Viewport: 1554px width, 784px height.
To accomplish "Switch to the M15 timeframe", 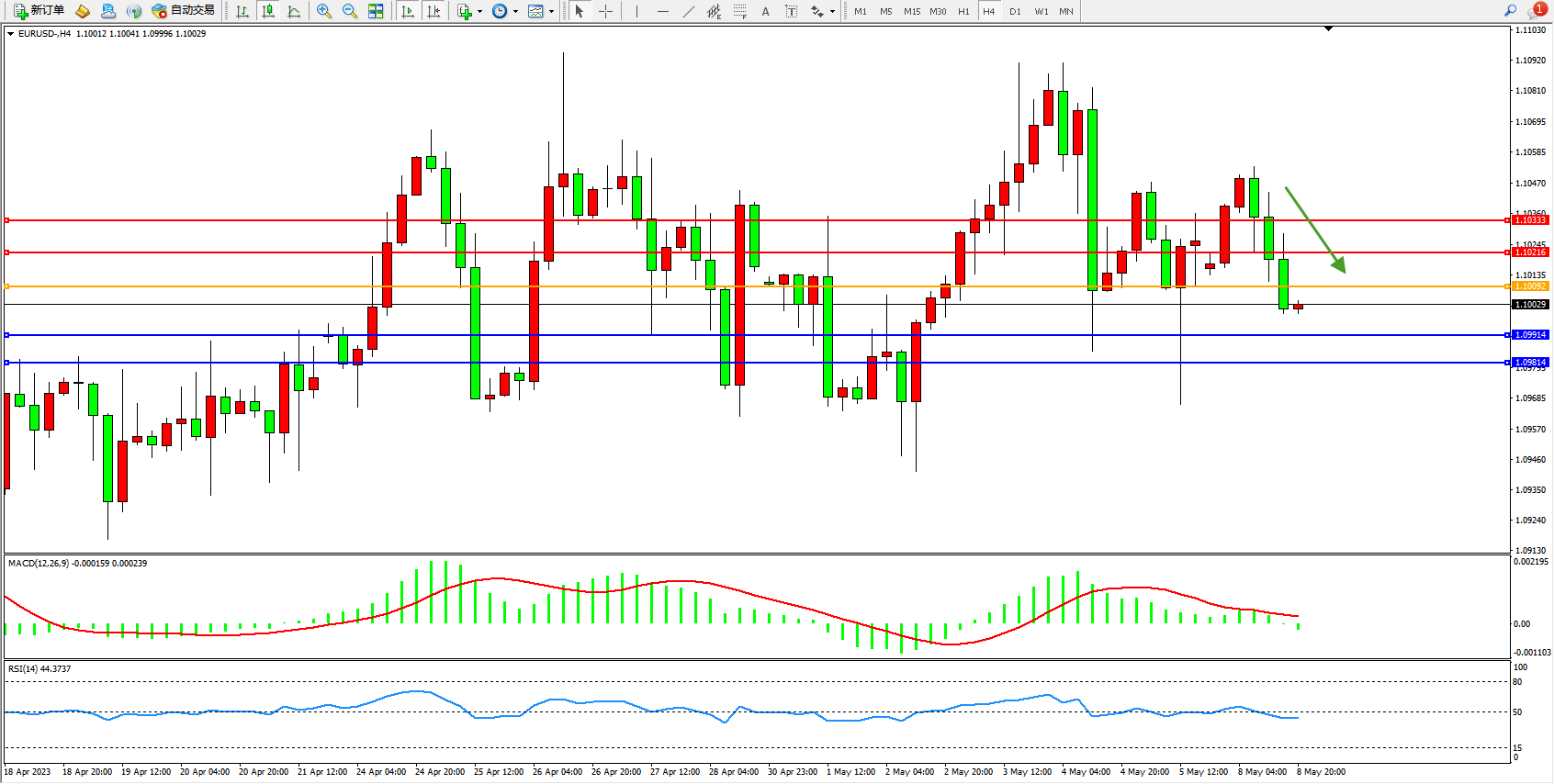I will pos(911,11).
